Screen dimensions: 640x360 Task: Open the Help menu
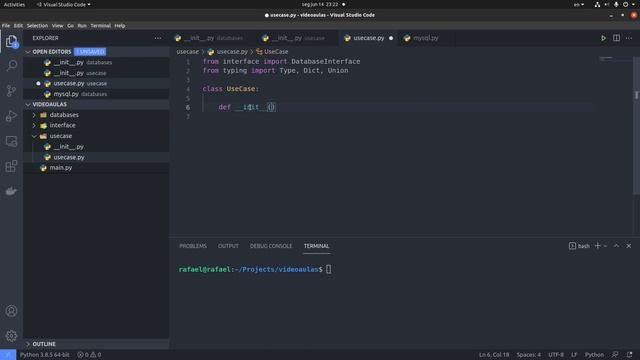tap(120, 26)
